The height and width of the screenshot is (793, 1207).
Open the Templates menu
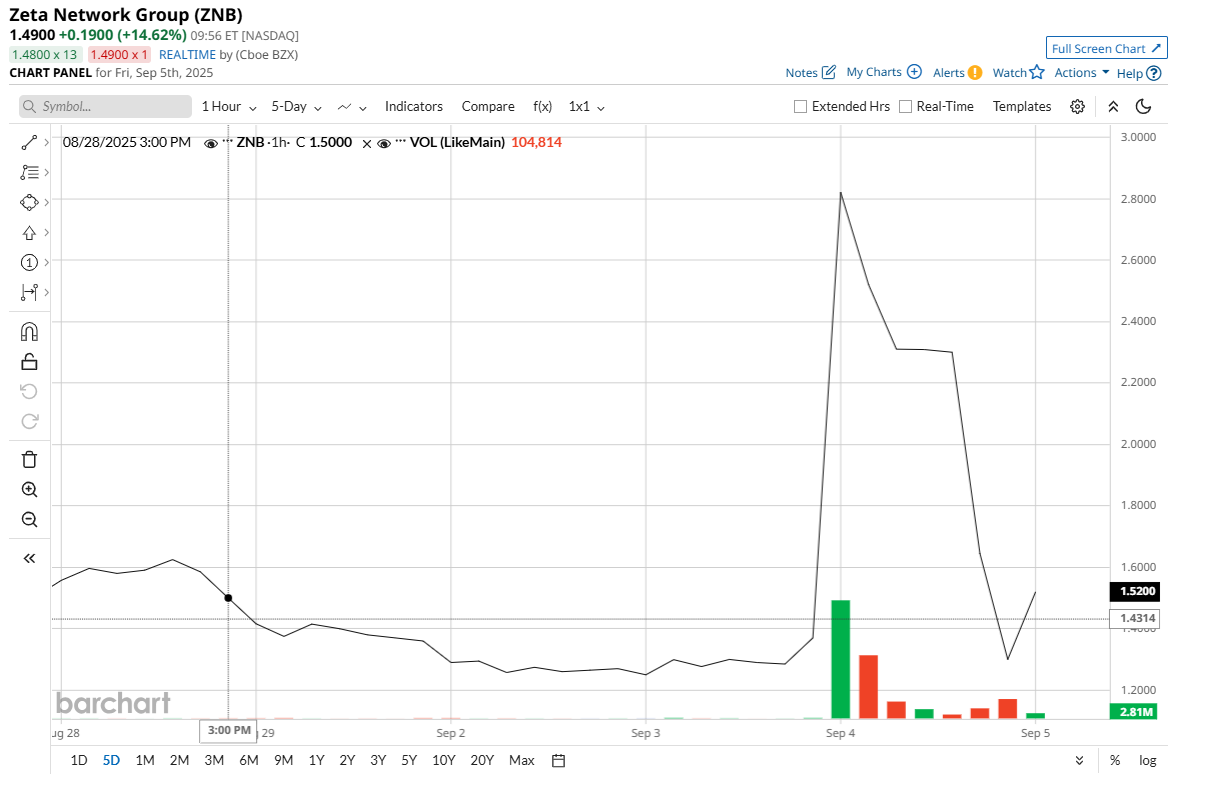[1022, 106]
